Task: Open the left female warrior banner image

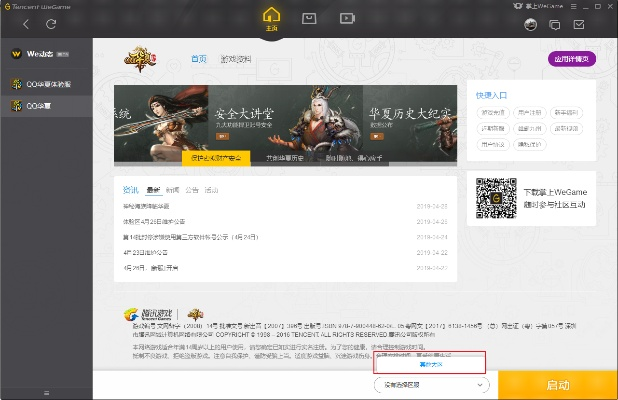Action: (x=161, y=118)
